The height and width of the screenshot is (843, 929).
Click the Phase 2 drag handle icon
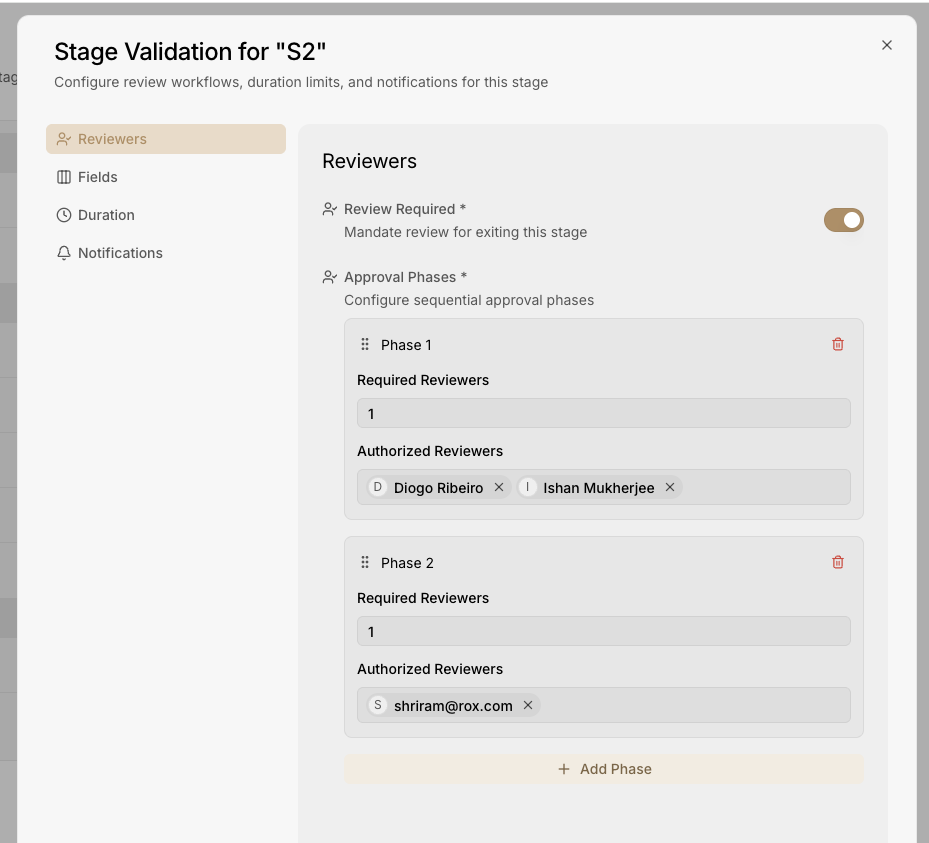click(365, 562)
